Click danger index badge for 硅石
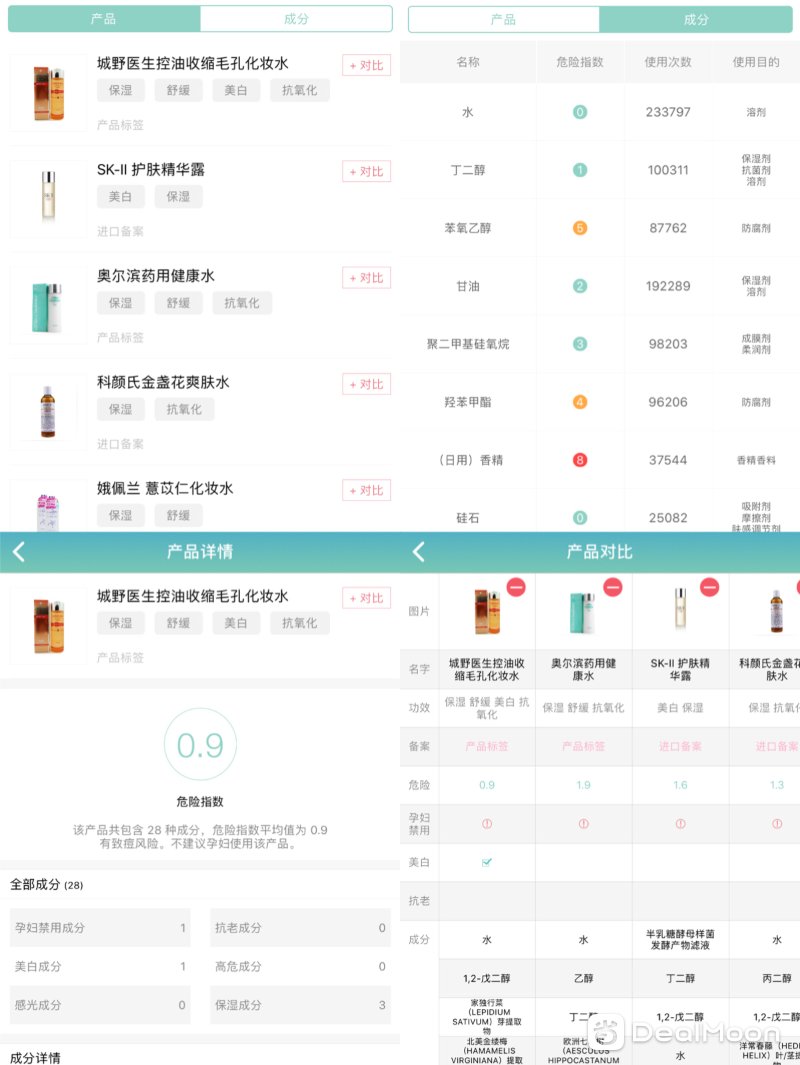 coord(580,518)
